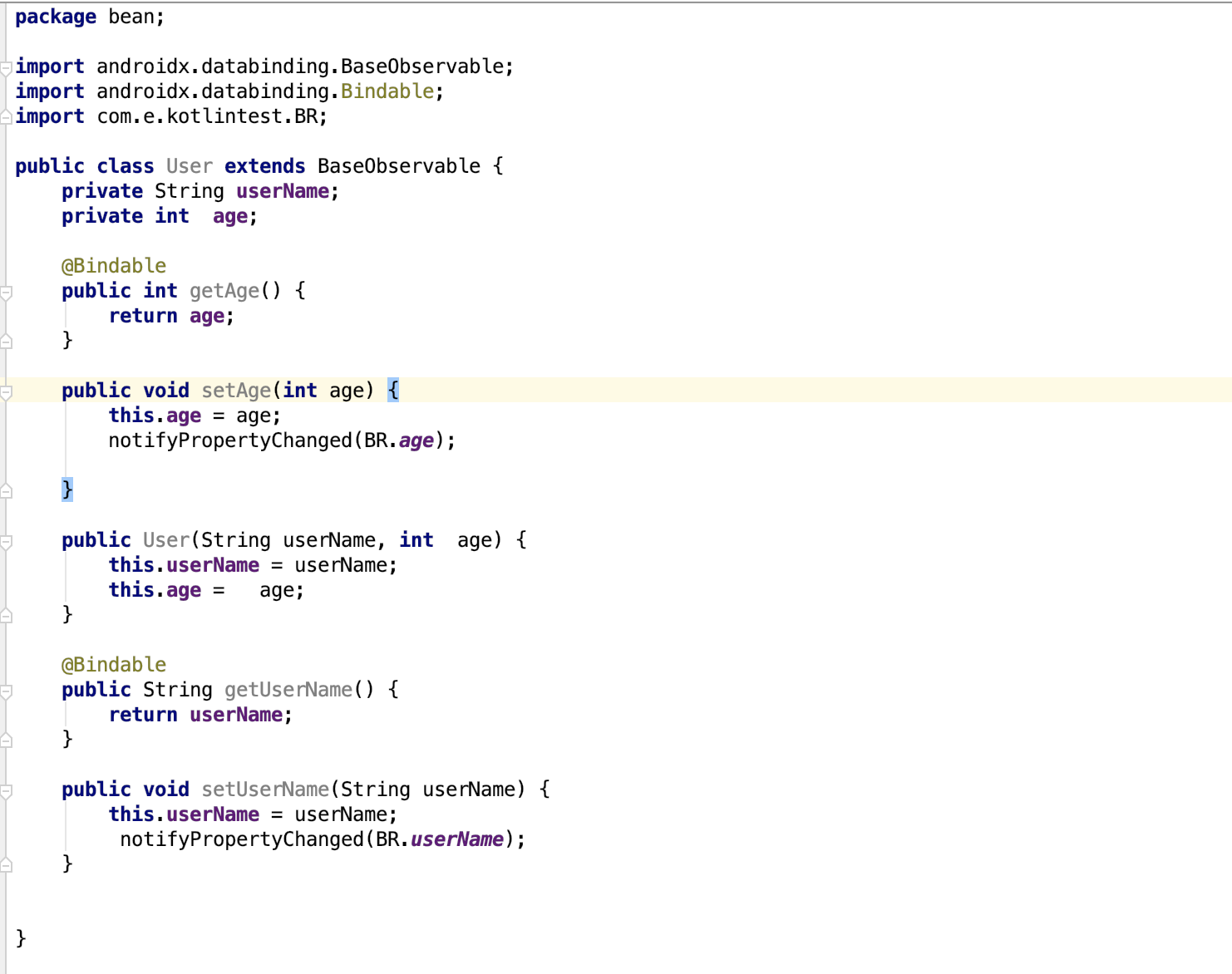Click italic 'age' in BR.age
The width and height of the screenshot is (1232, 974).
pyautogui.click(x=416, y=440)
